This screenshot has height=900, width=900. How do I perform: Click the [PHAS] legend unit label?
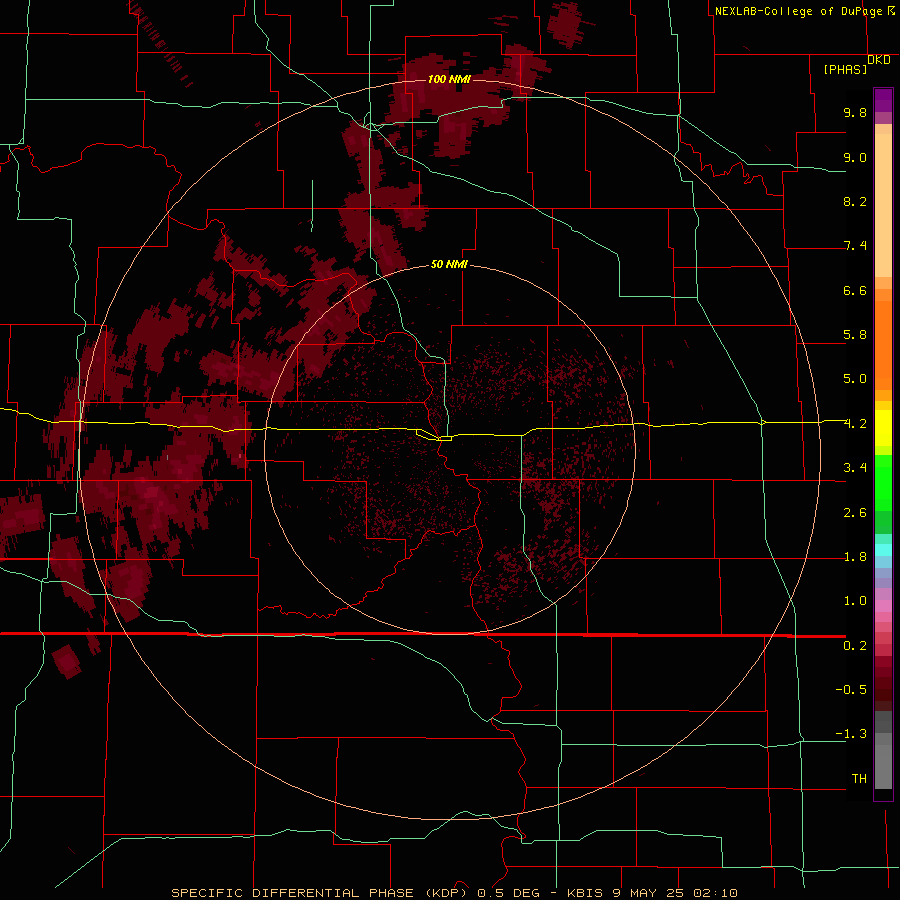(845, 69)
